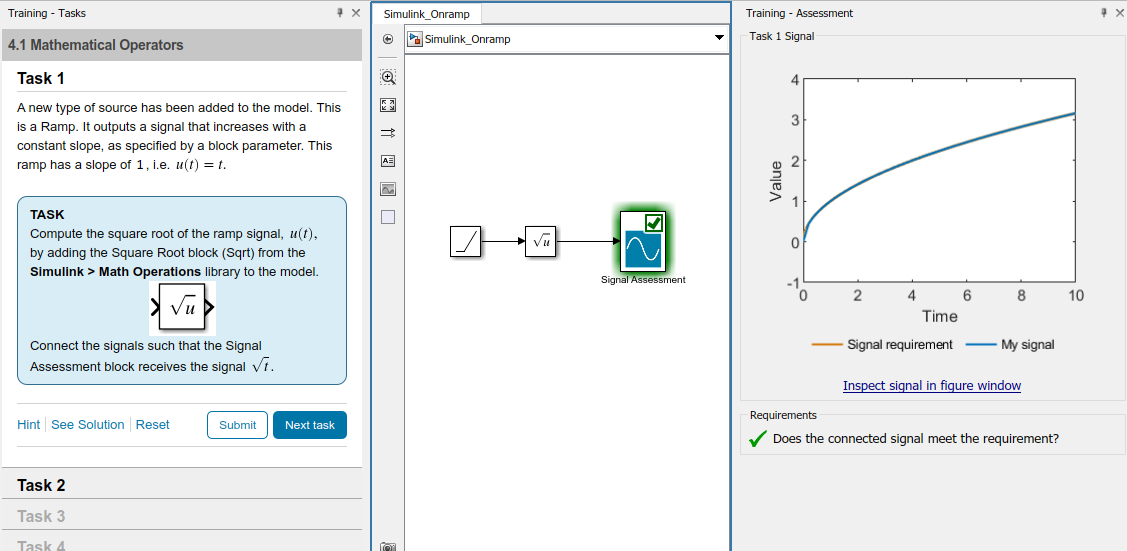Open the Hint link
This screenshot has height=551, width=1127.
[x=28, y=425]
